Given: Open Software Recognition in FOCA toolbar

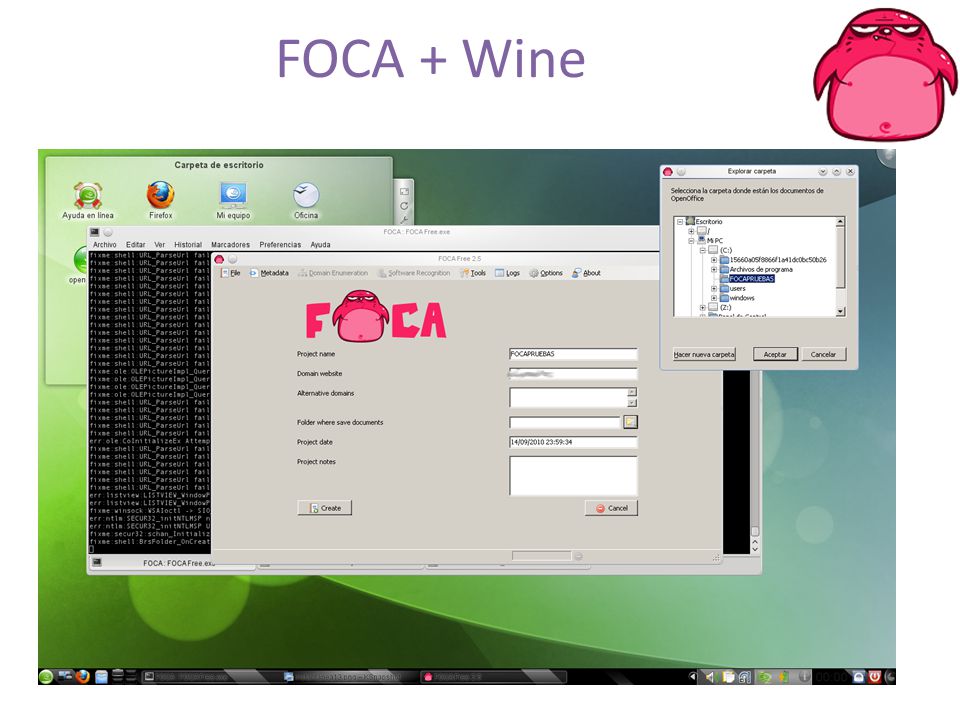Looking at the screenshot, I should 414,273.
